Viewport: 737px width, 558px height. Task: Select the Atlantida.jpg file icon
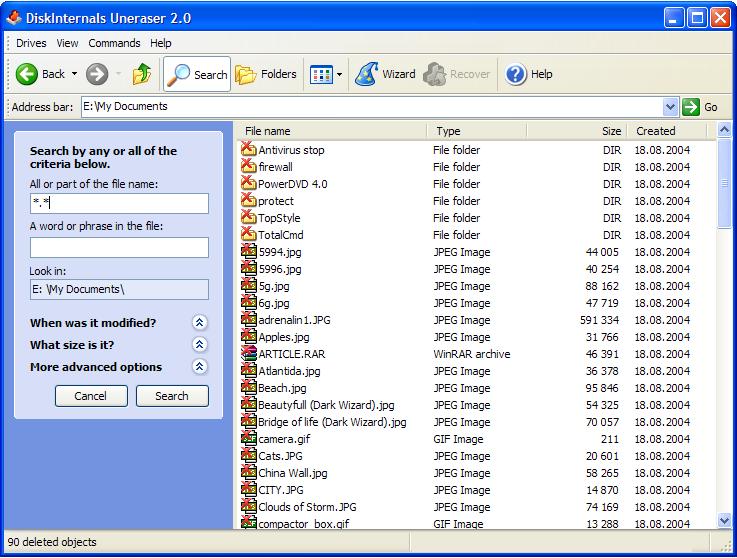pos(248,370)
